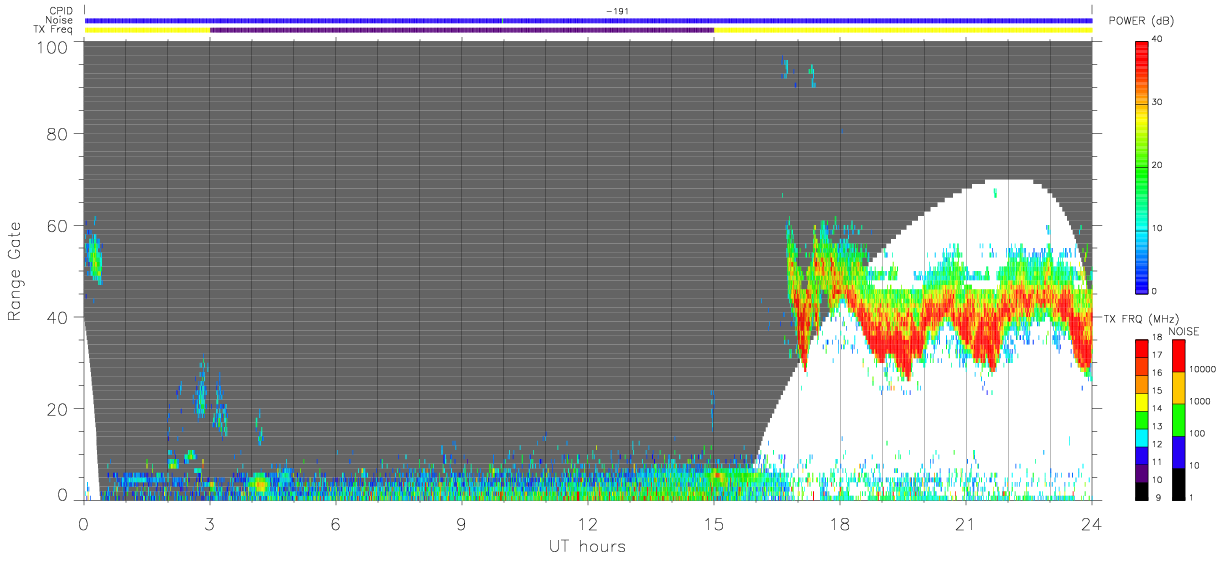
Task: Click the 6 tick on UT hours axis
Action: 336,524
